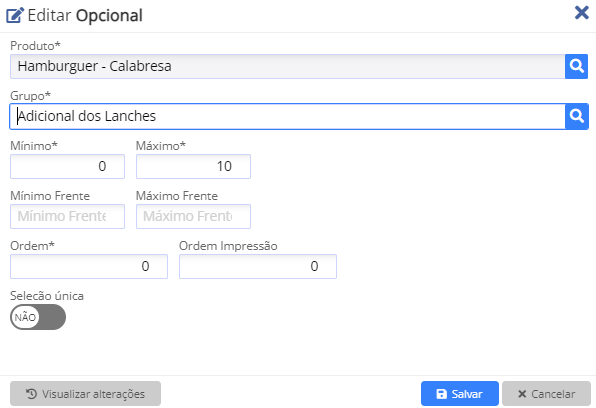Image resolution: width=596 pixels, height=408 pixels.
Task: Click the Máximo Frente input field
Action: 193,216
